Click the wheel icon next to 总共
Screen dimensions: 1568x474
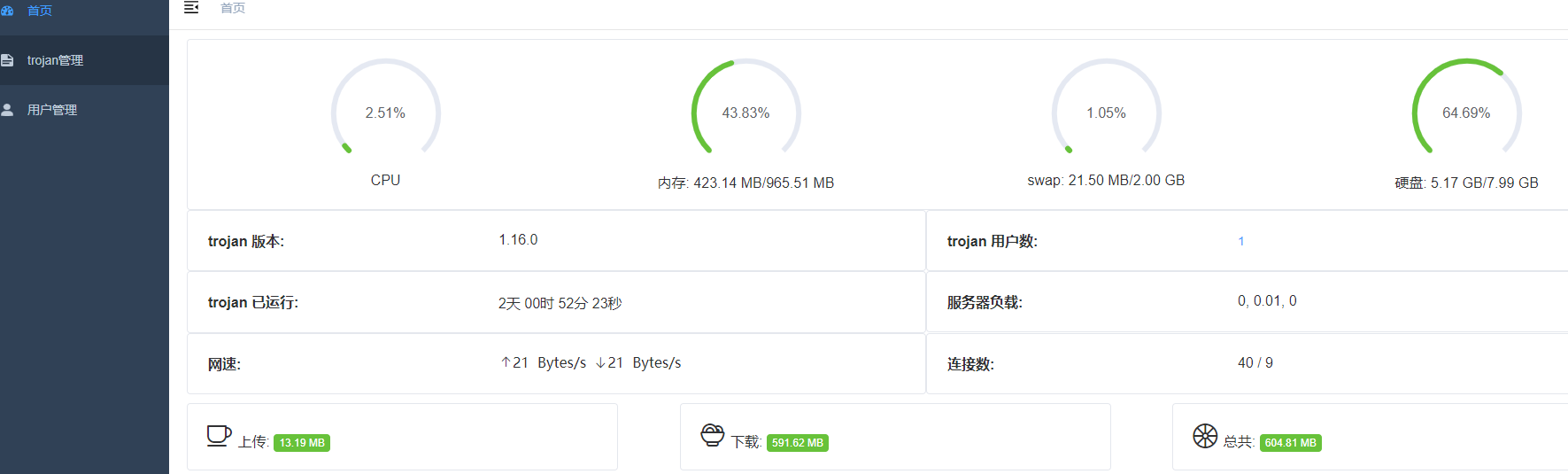pyautogui.click(x=1205, y=436)
